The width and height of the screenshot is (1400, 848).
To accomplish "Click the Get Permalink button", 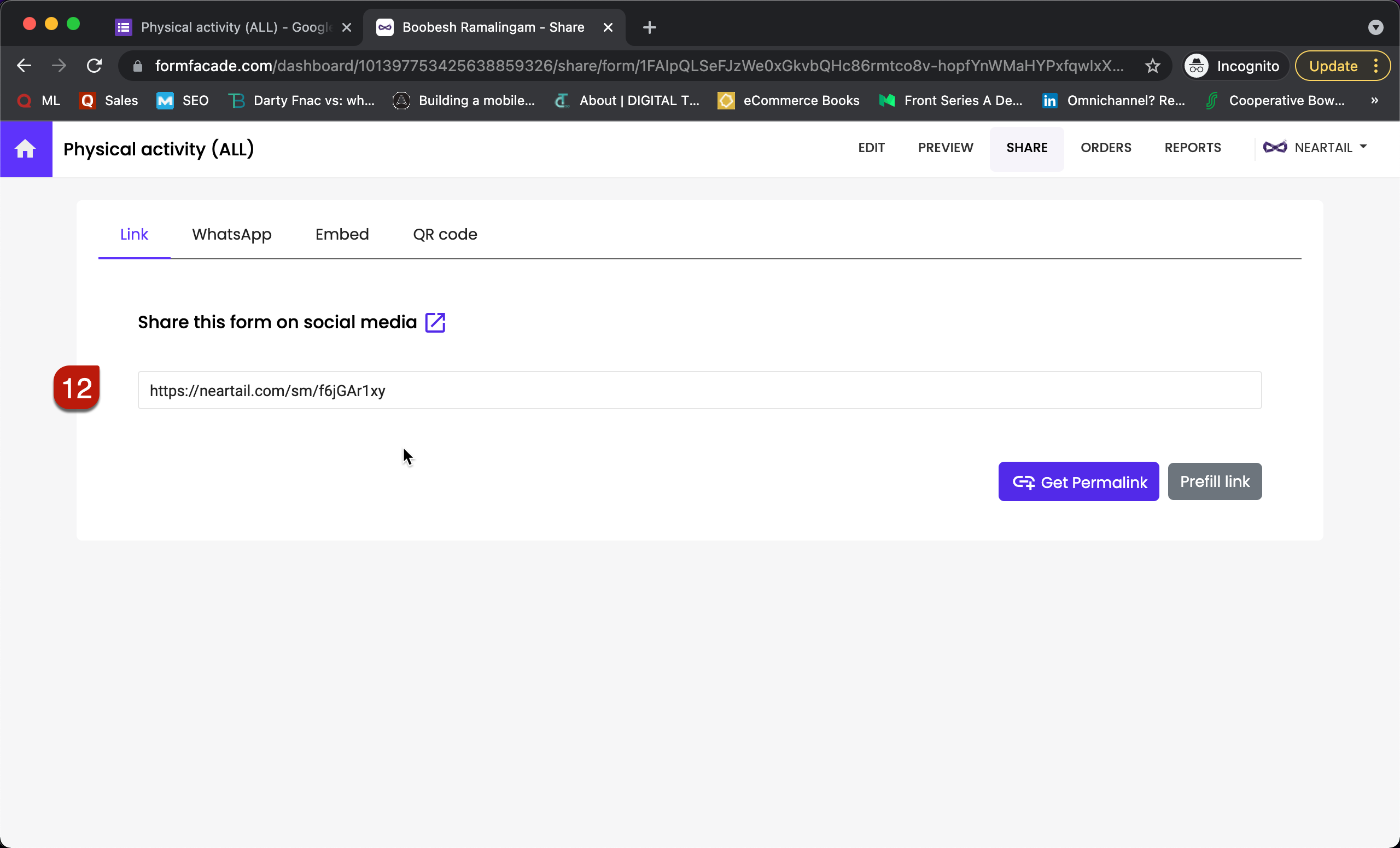I will [1078, 482].
